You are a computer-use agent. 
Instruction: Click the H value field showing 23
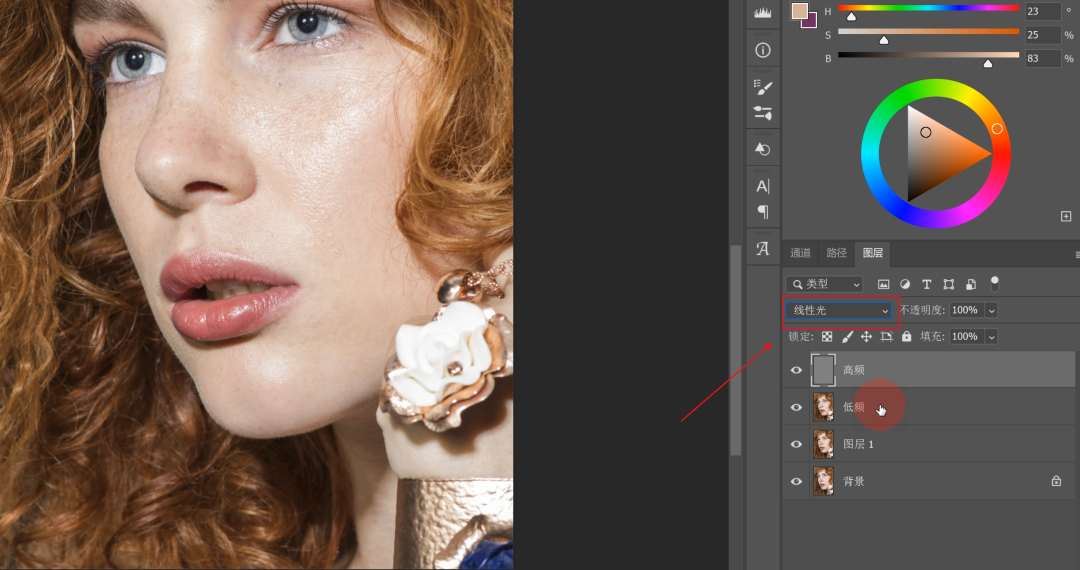point(1042,11)
